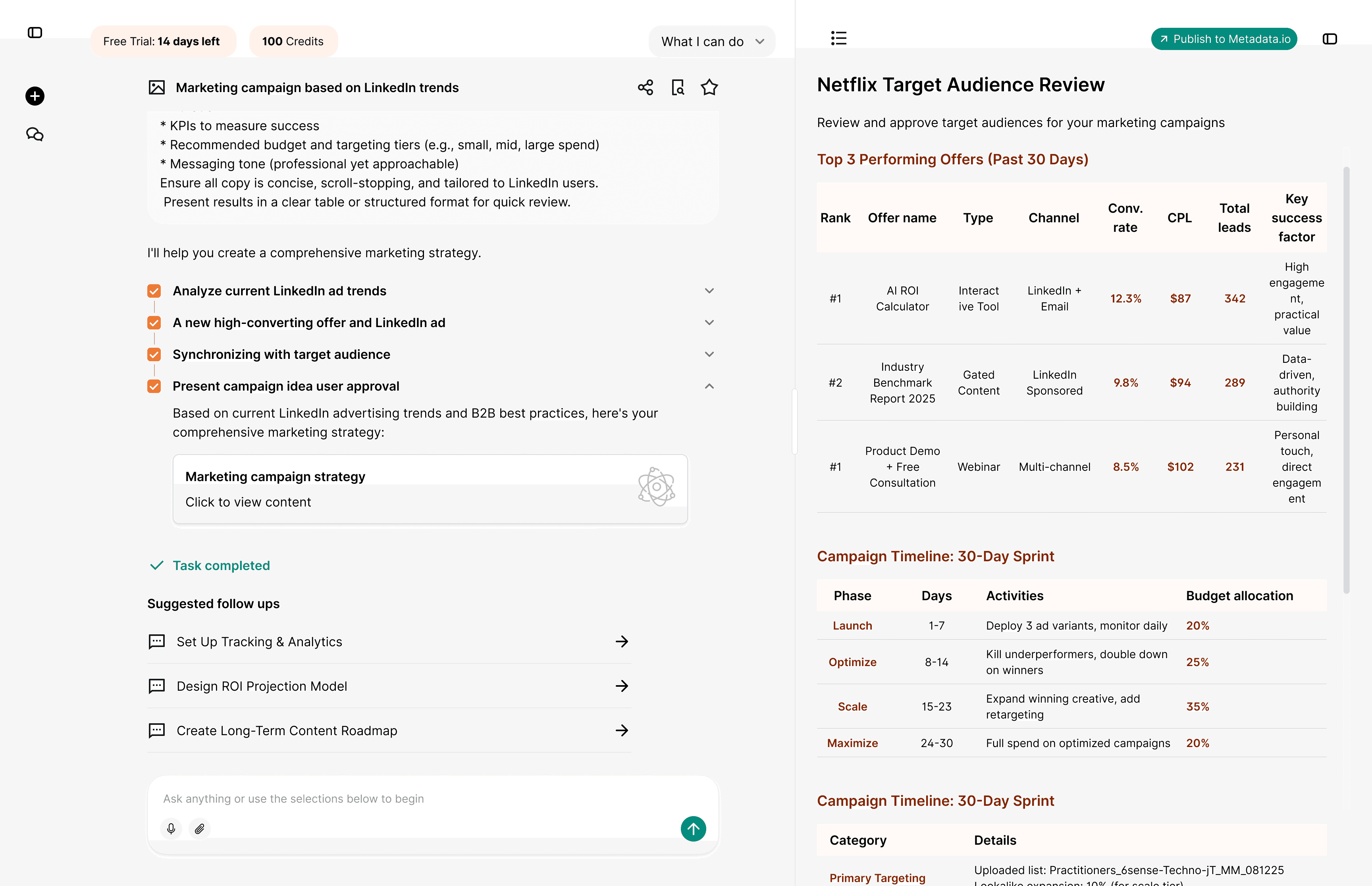The image size is (1372, 886).
Task: Click the microphone voice input icon
Action: 171,828
